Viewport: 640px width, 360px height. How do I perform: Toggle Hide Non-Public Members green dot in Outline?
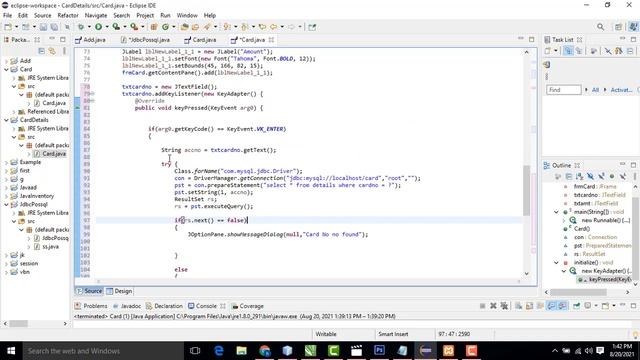click(612, 176)
